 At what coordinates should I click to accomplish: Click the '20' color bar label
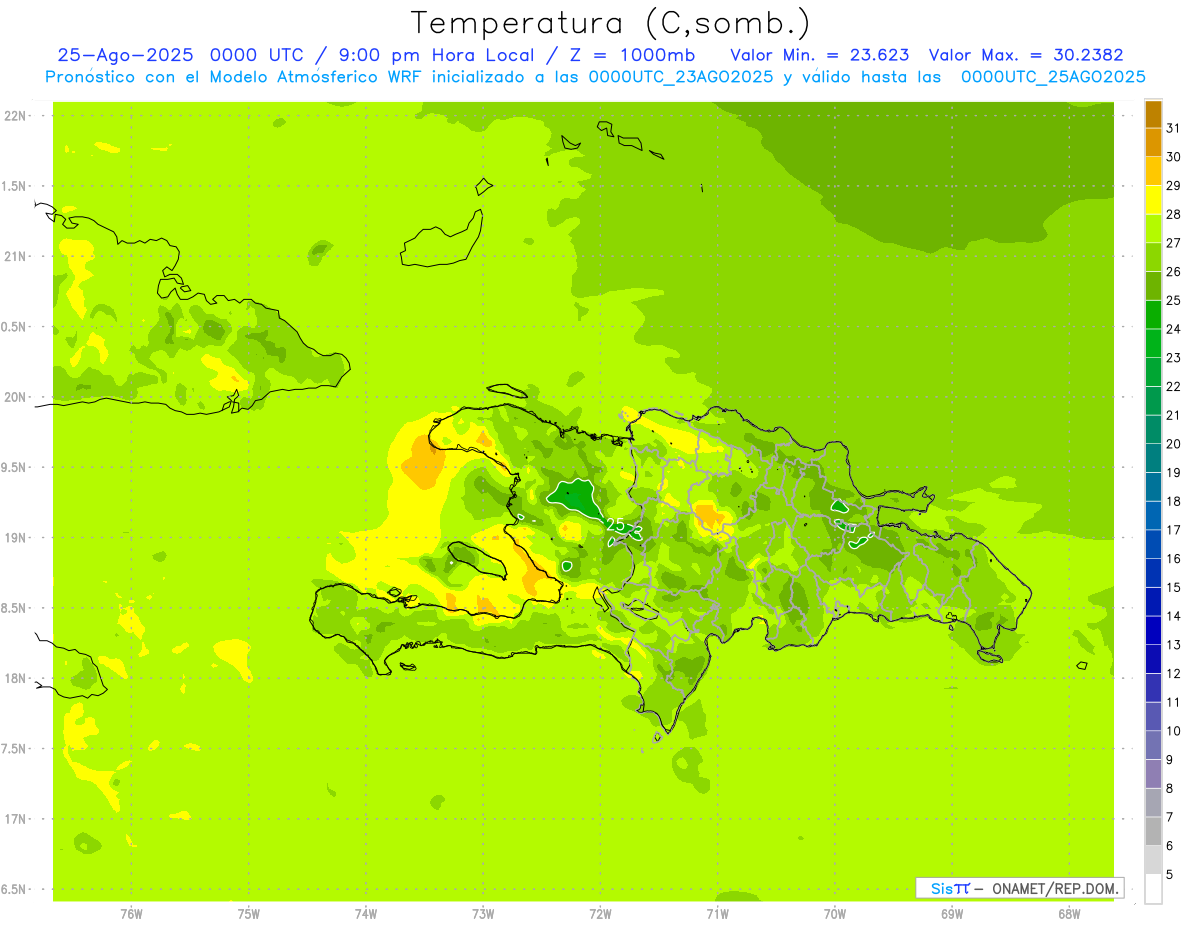tap(1174, 444)
